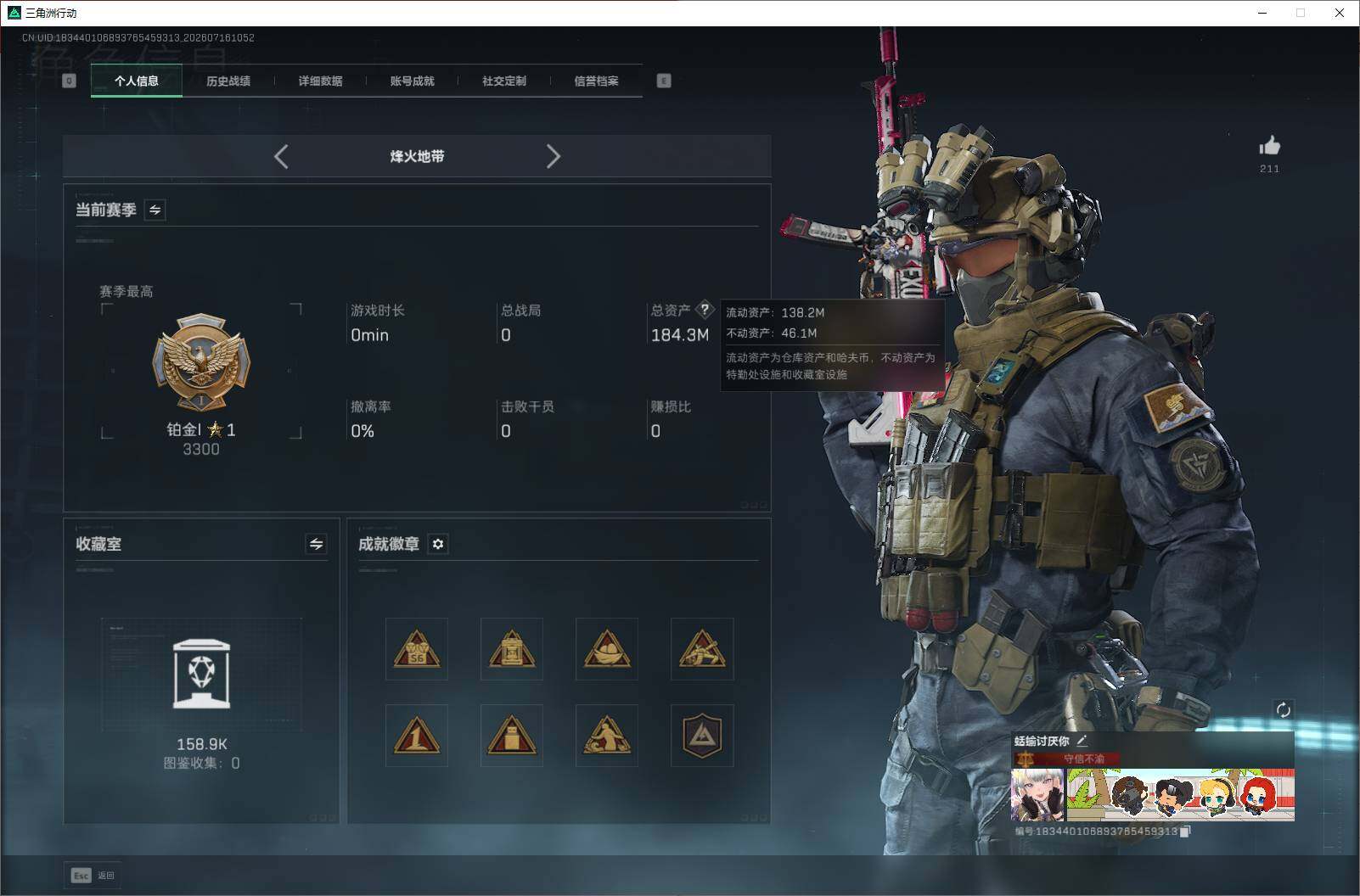The height and width of the screenshot is (896, 1360).
Task: Select the backpack achievement badge in top row
Action: click(512, 649)
